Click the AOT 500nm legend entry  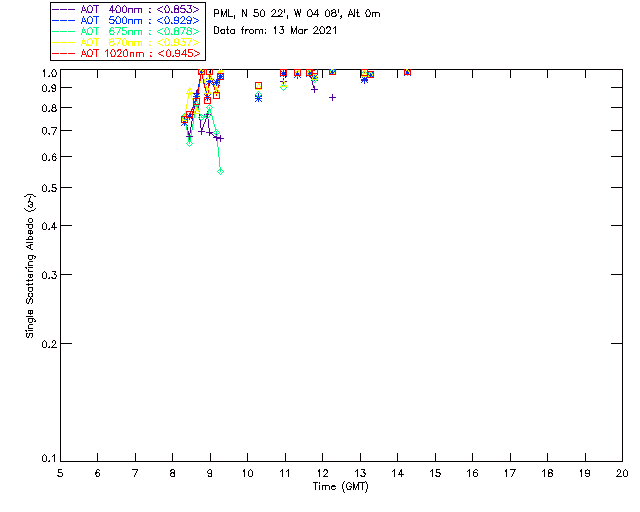[x=127, y=20]
